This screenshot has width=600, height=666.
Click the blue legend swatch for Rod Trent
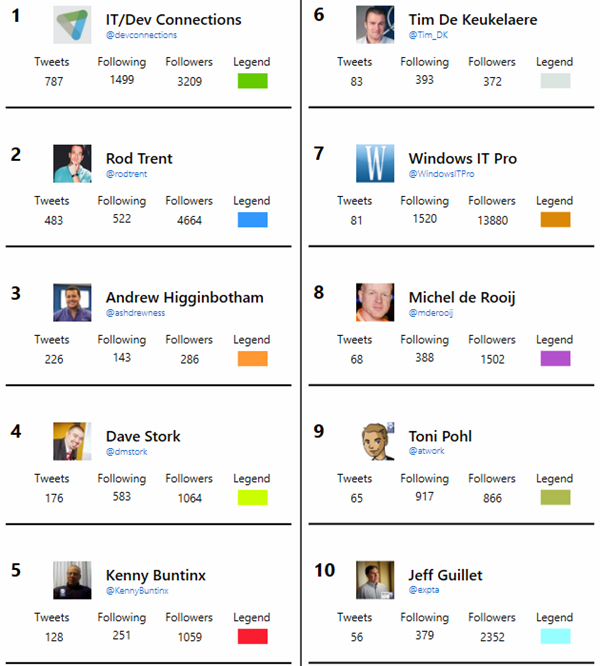click(x=252, y=220)
